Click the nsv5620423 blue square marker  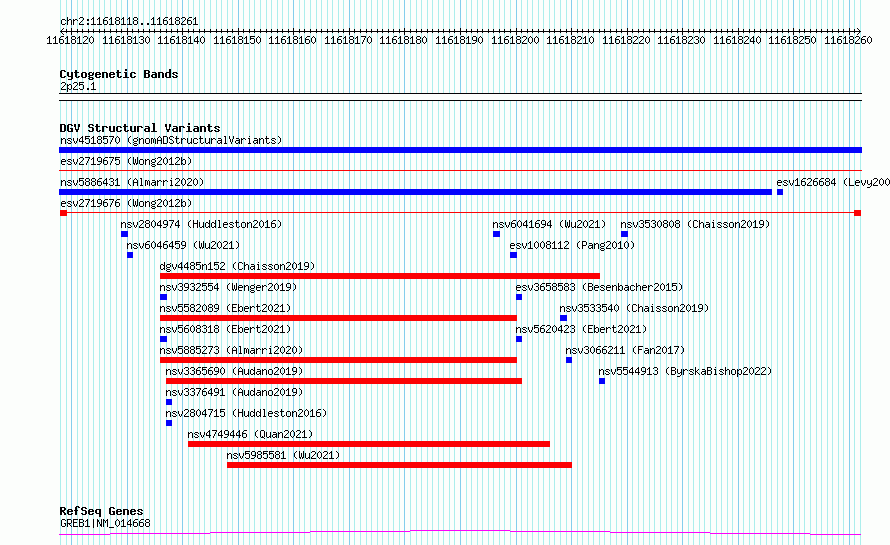point(519,339)
